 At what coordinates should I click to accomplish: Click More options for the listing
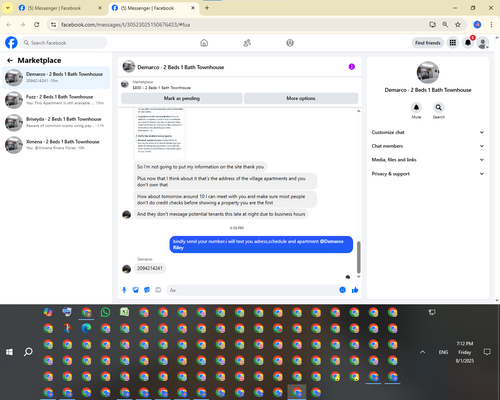301,98
